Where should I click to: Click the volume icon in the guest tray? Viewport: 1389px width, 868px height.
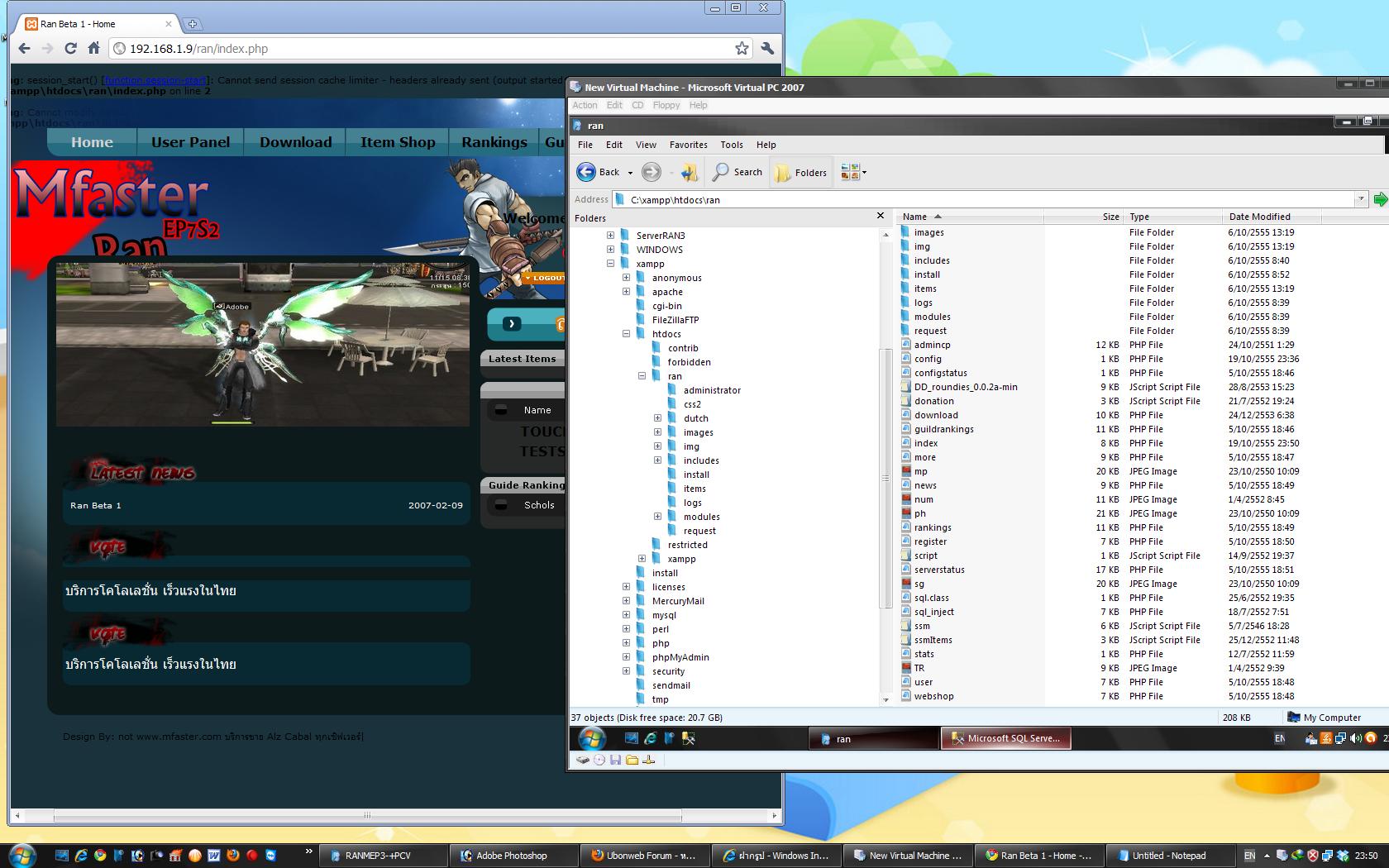coord(1356,738)
